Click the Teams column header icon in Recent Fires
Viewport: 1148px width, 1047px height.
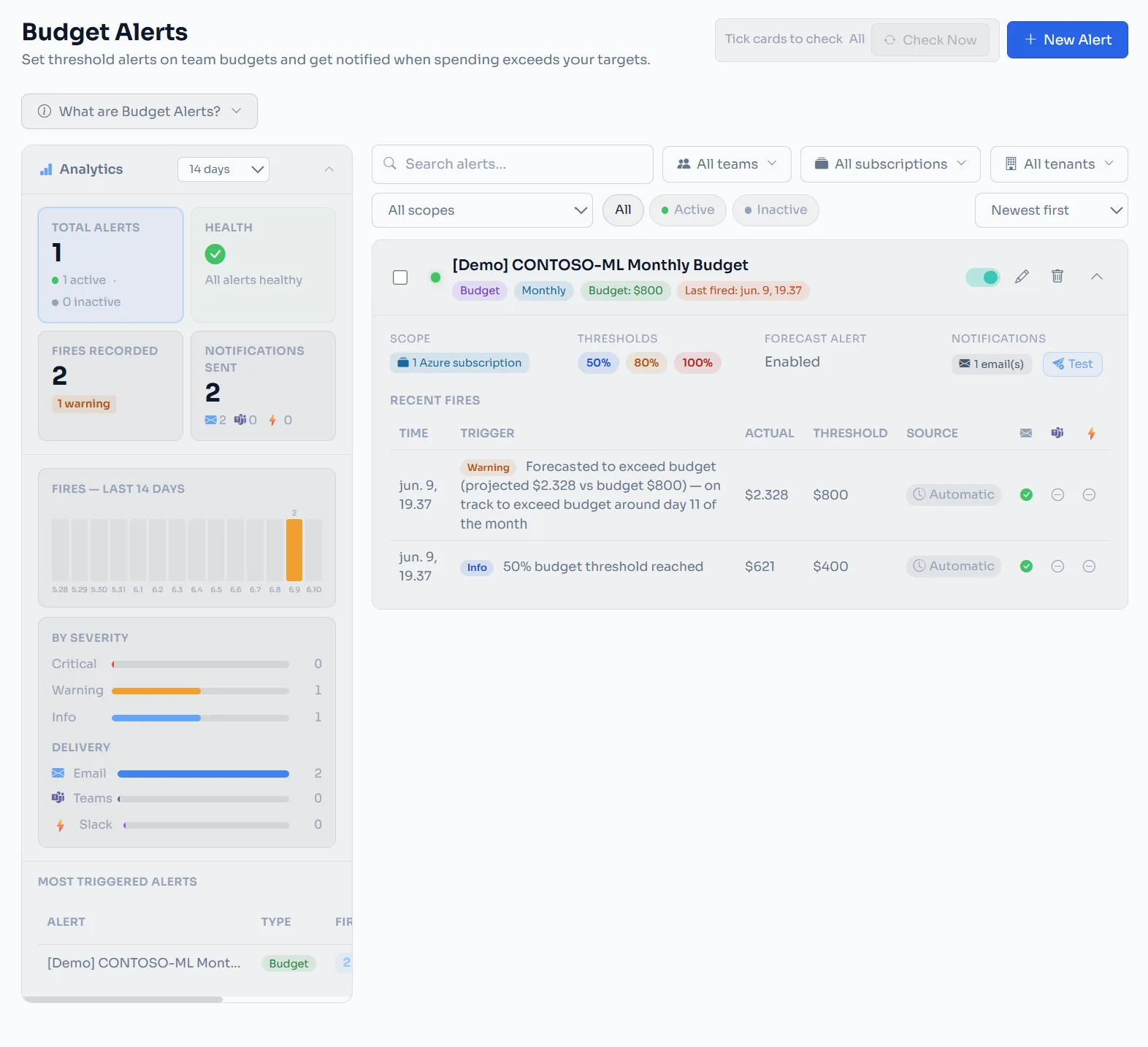tap(1057, 433)
